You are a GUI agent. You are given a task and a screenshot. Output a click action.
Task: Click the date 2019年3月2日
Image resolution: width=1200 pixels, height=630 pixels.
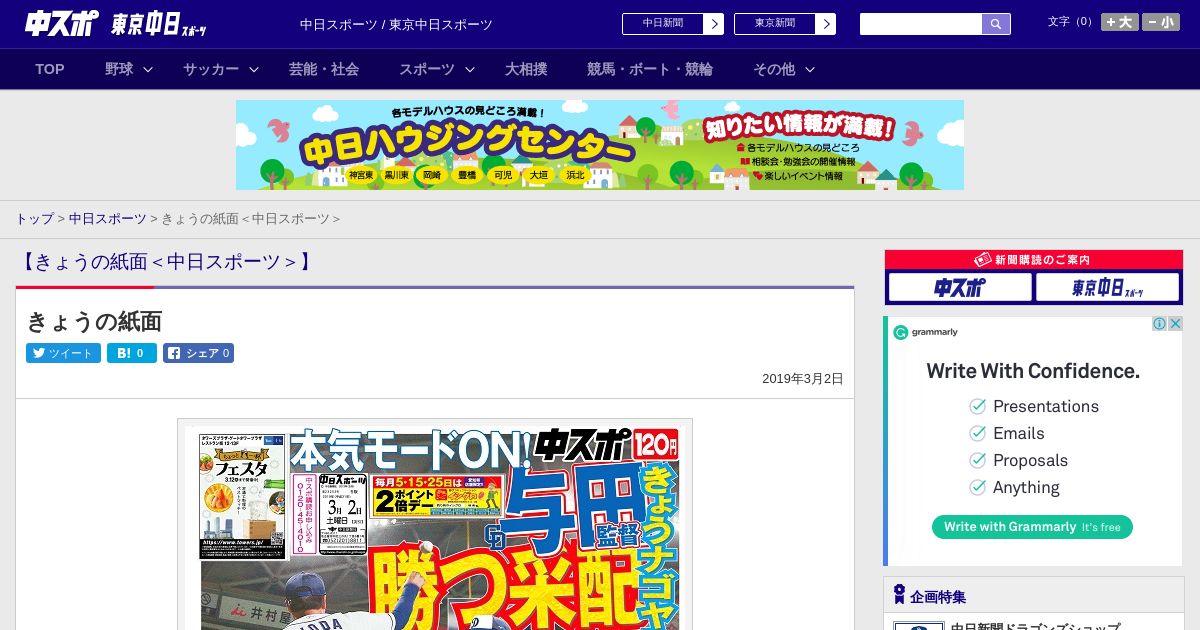(x=803, y=379)
